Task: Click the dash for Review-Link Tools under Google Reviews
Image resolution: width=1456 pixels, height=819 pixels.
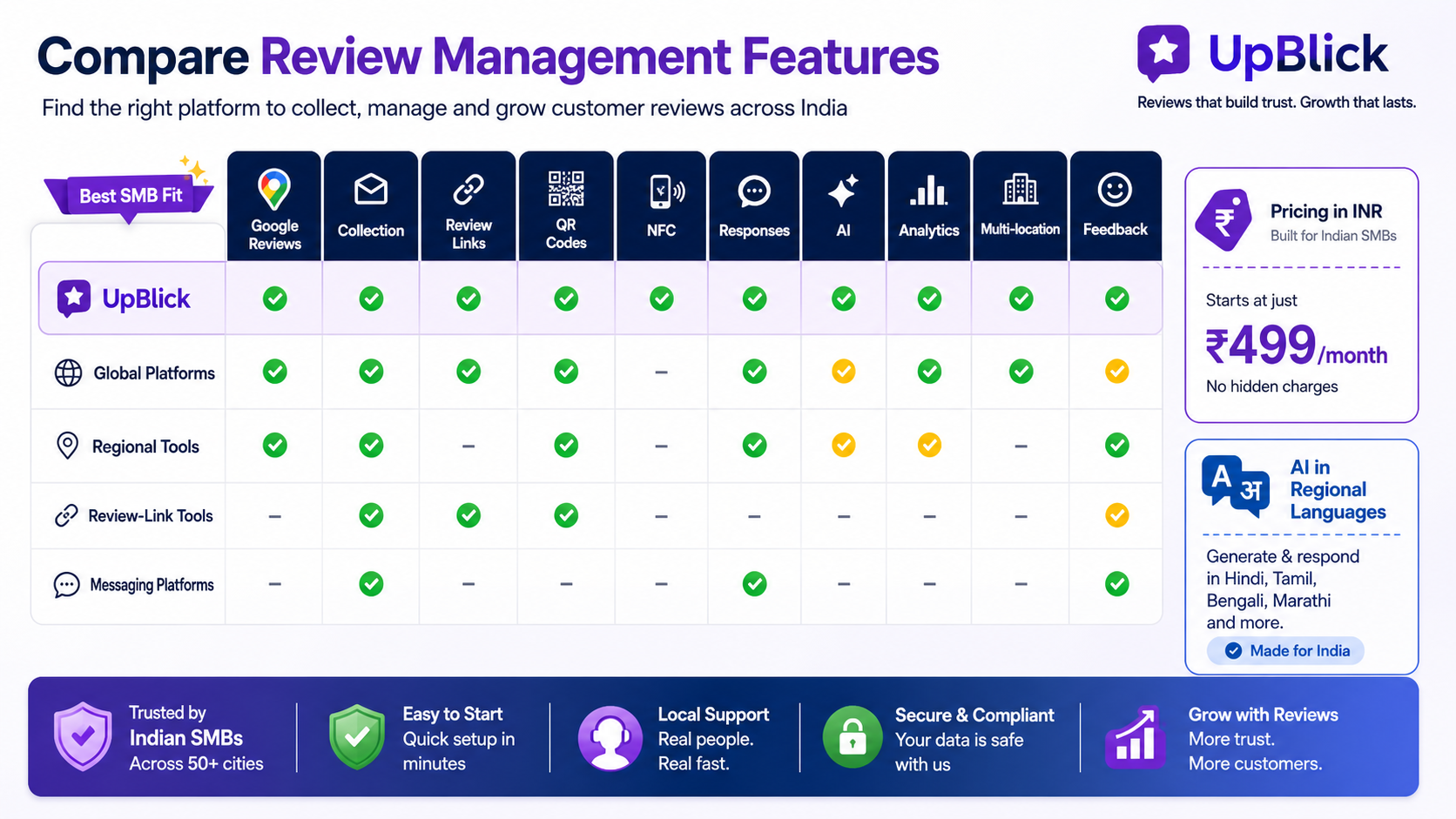Action: [275, 516]
